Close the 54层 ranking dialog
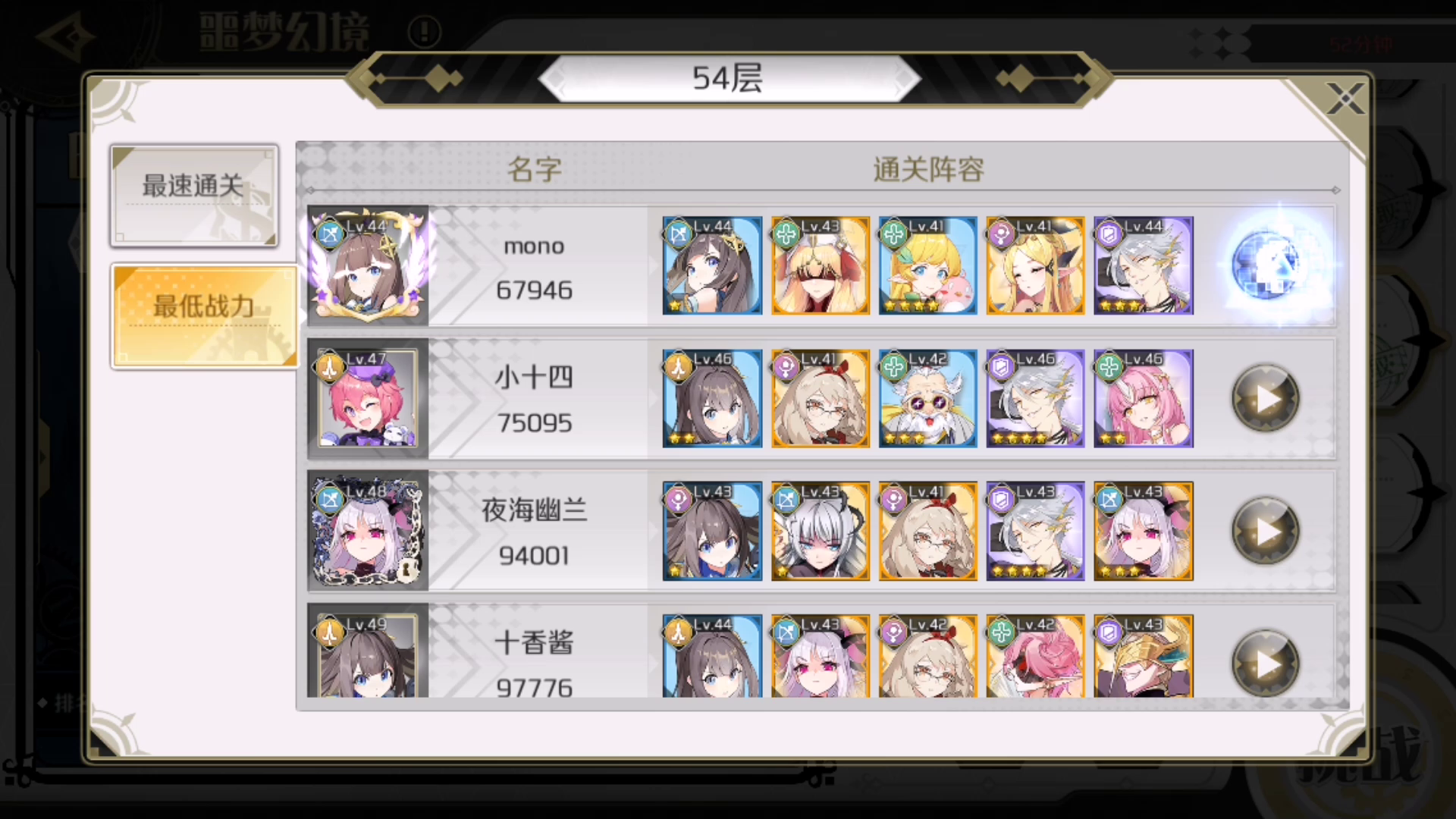Screen dimensions: 1456x819 coord(1345,99)
